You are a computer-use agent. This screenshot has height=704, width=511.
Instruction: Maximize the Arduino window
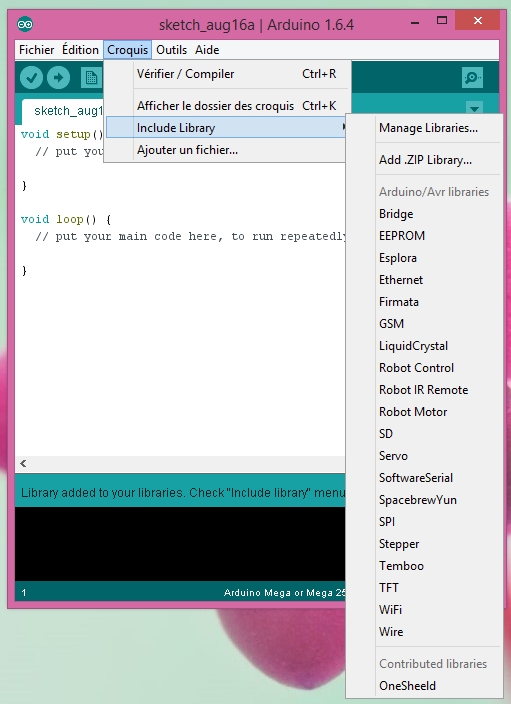click(442, 20)
